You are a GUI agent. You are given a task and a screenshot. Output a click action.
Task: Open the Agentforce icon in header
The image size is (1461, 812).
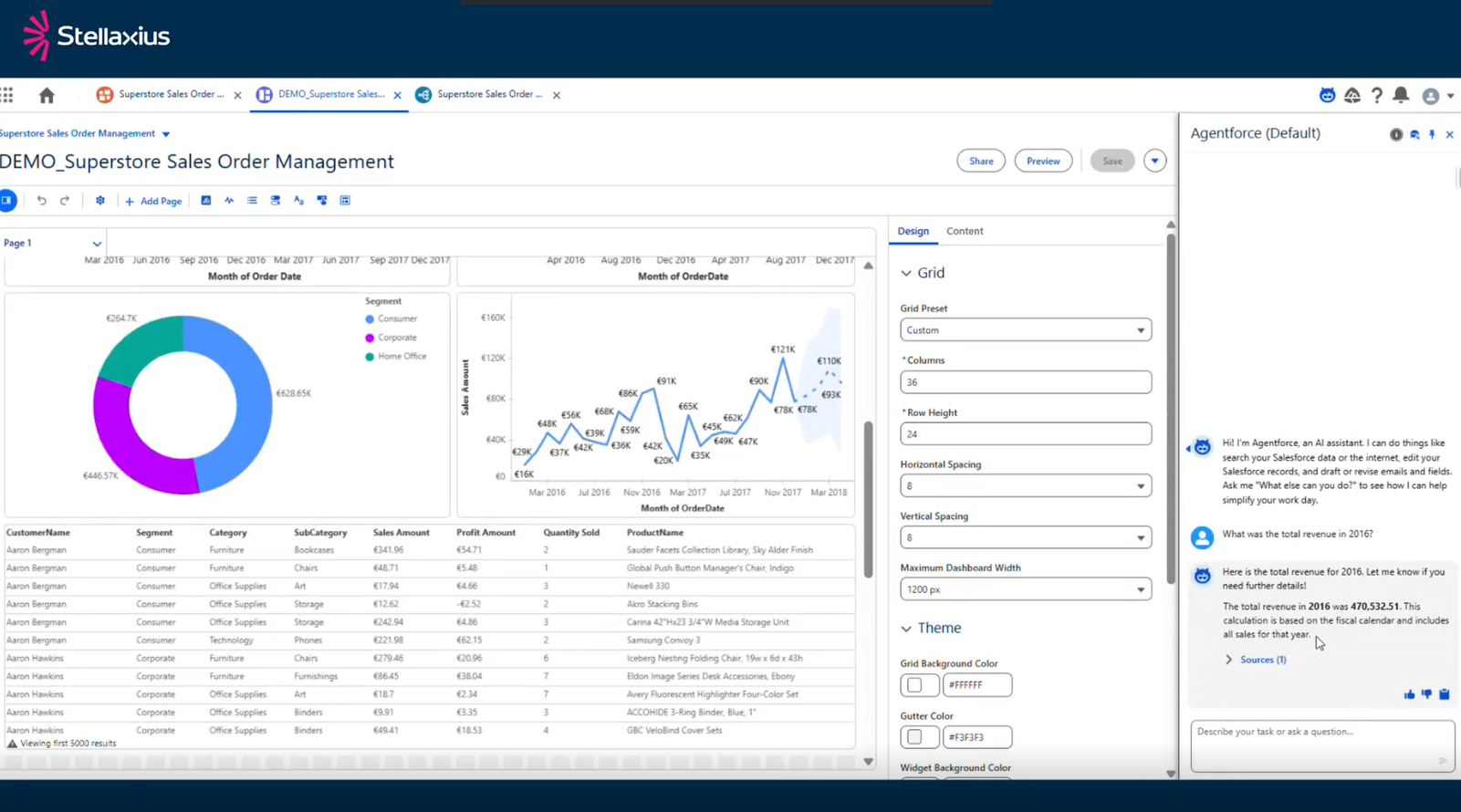tap(1327, 96)
